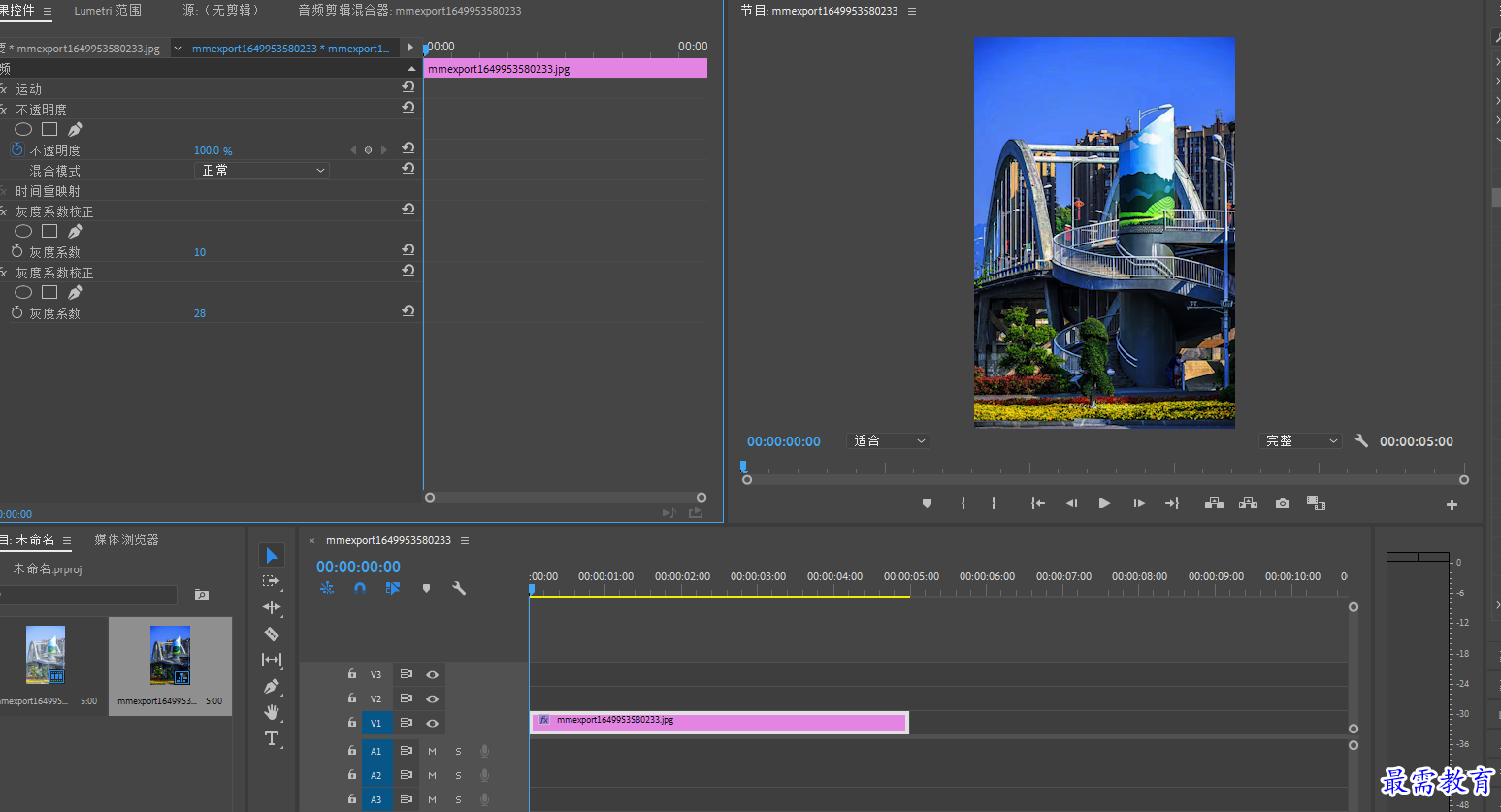1501x812 pixels.
Task: Open timeline display settings wrench
Action: coord(459,588)
